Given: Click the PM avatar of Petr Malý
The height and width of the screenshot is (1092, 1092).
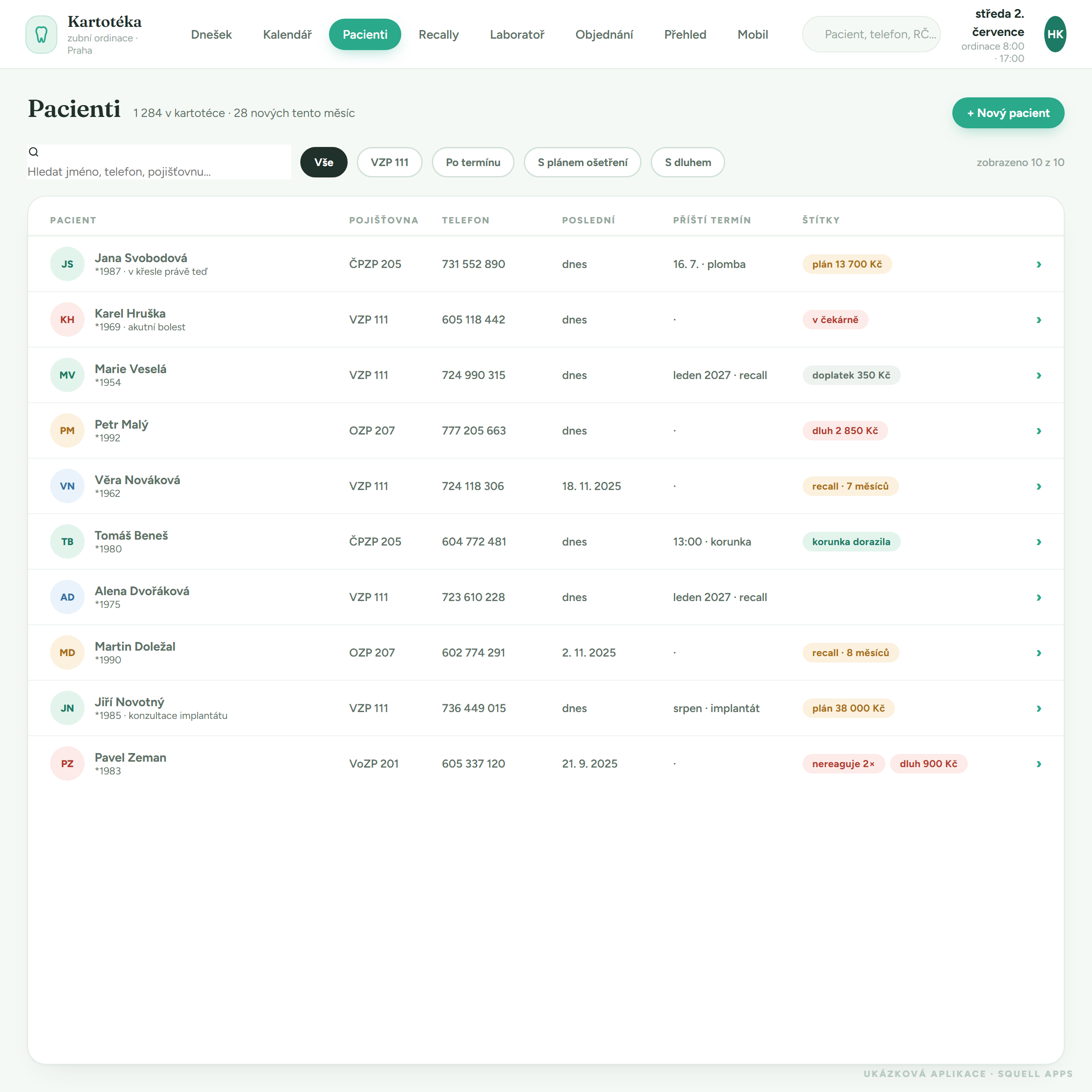Looking at the screenshot, I should 67,431.
